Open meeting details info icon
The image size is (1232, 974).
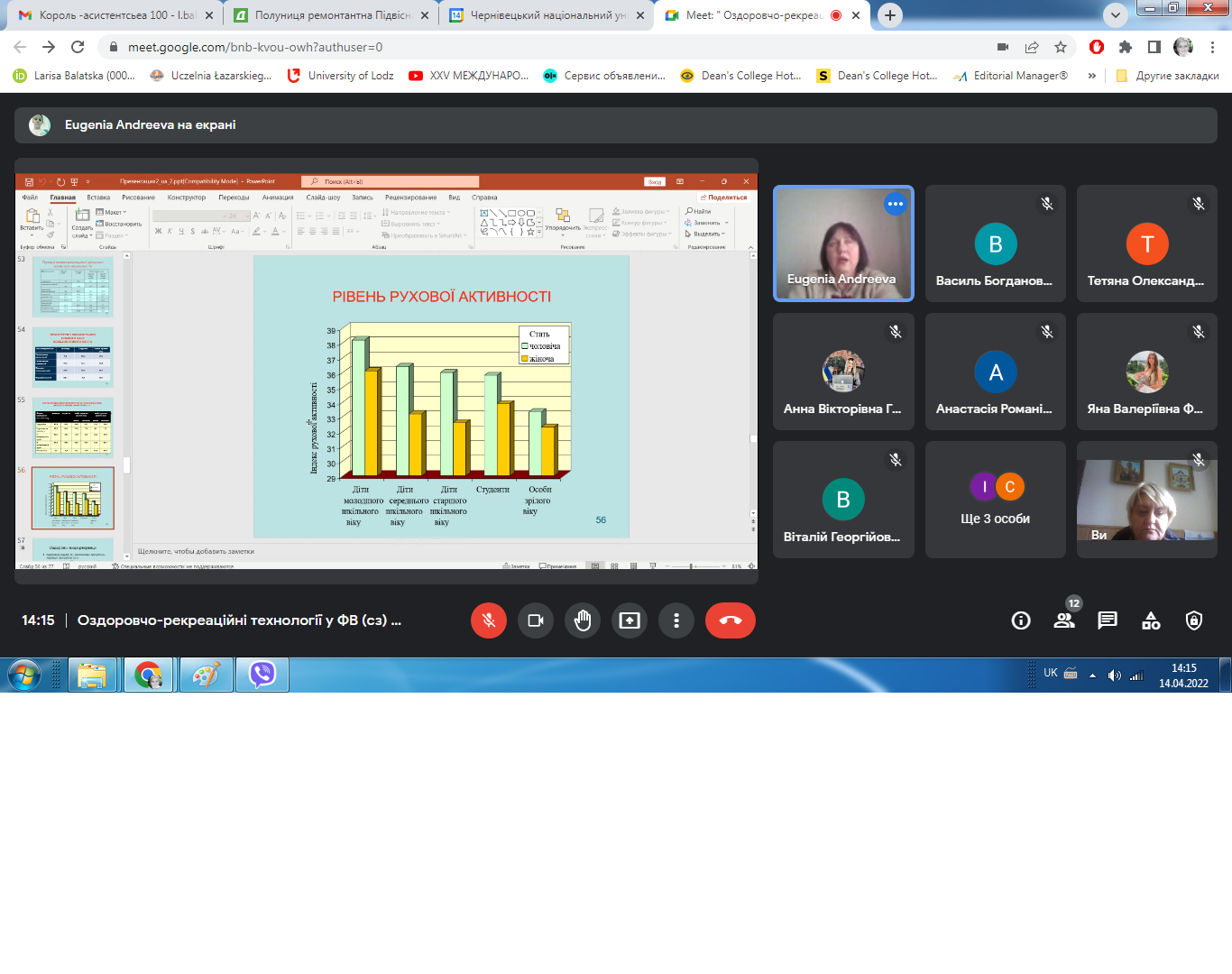point(1021,620)
